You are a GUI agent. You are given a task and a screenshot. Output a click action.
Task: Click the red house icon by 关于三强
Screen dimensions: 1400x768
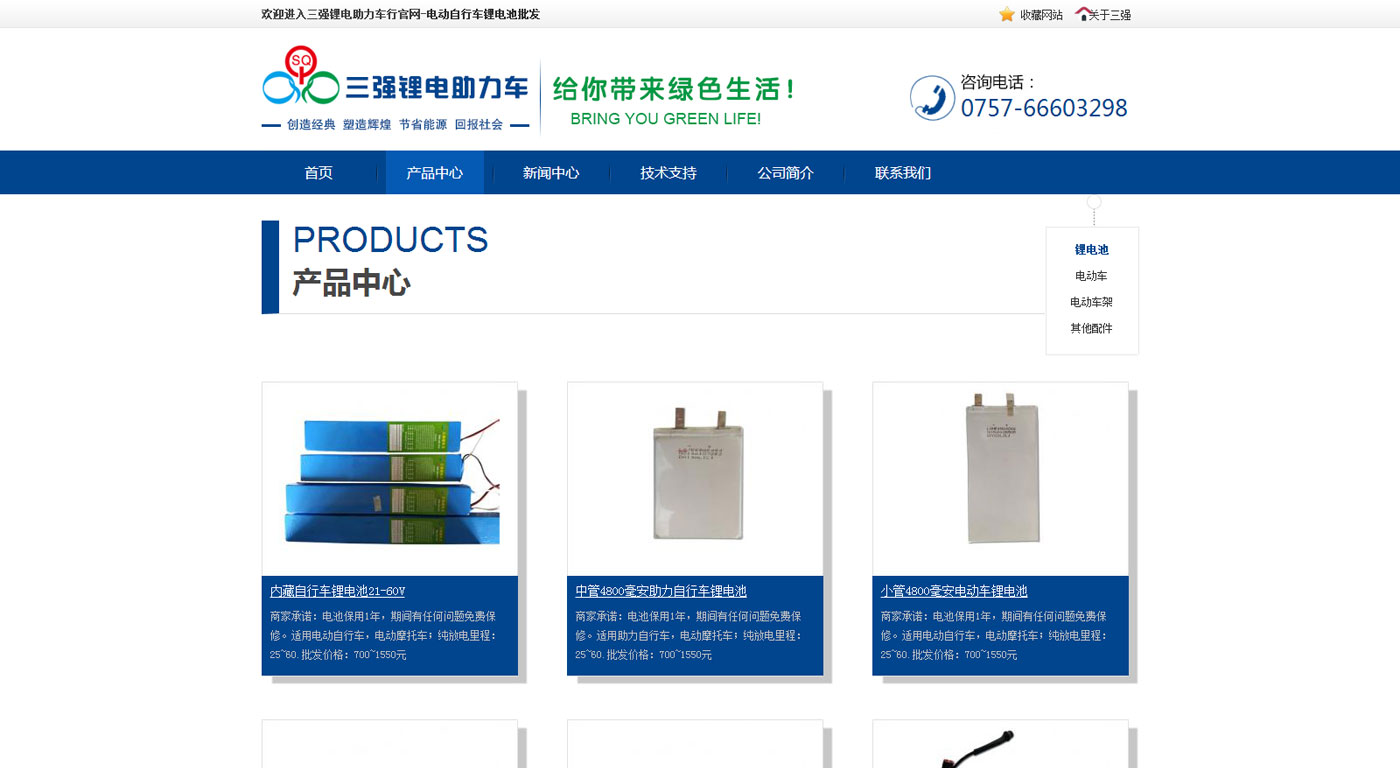[1083, 14]
